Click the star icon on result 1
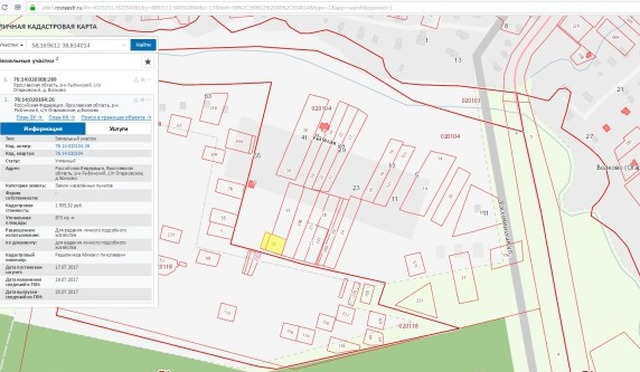The image size is (640, 372). [x=143, y=80]
